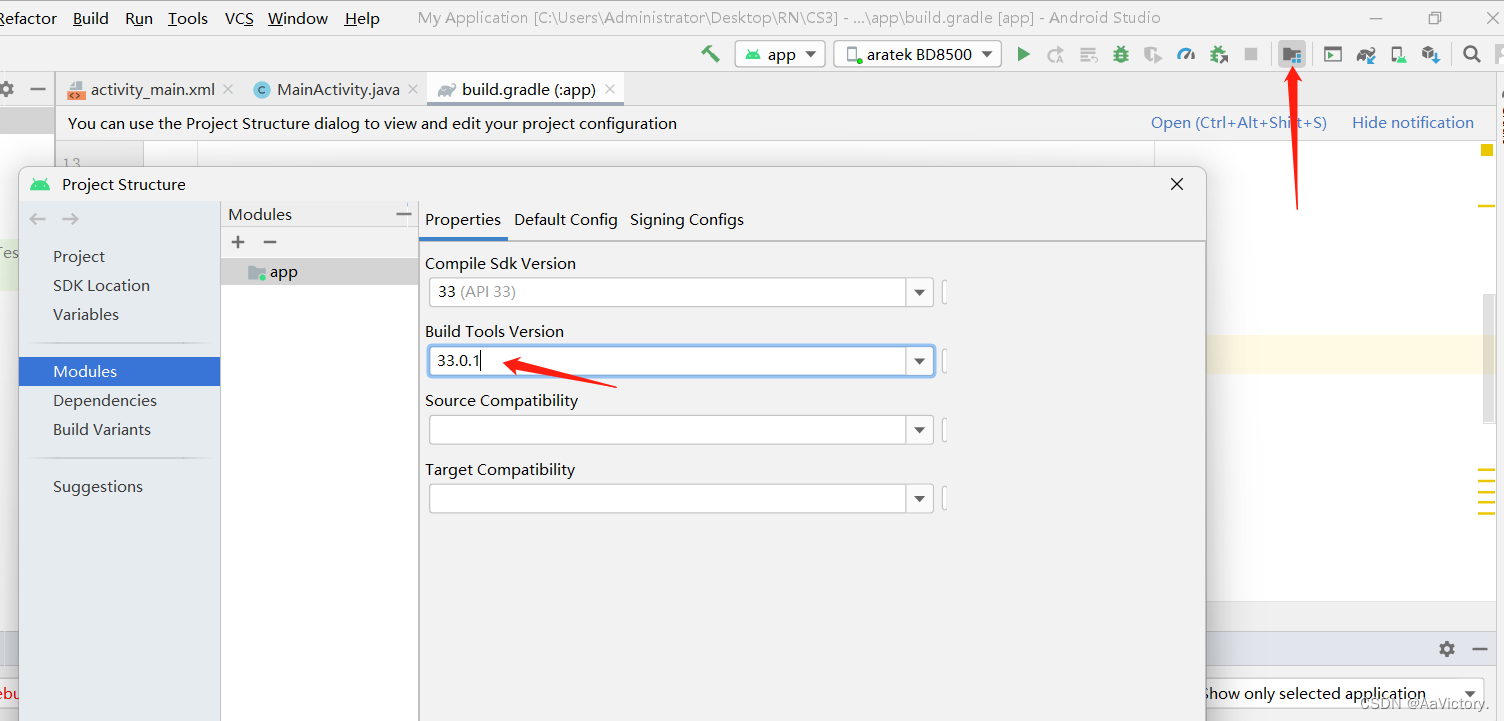Run the app with green play icon

[x=1023, y=54]
